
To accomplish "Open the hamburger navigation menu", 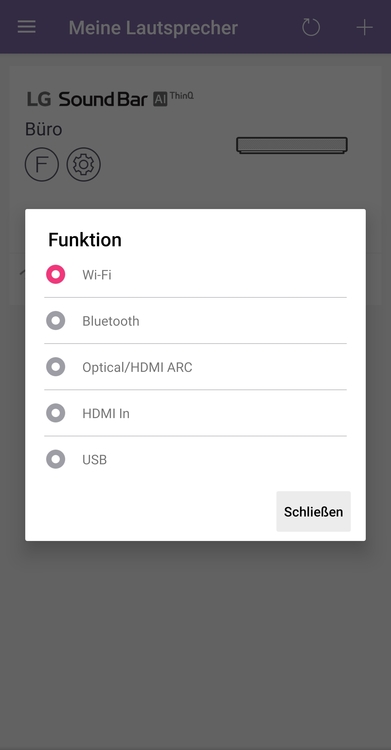I will click(x=26, y=27).
